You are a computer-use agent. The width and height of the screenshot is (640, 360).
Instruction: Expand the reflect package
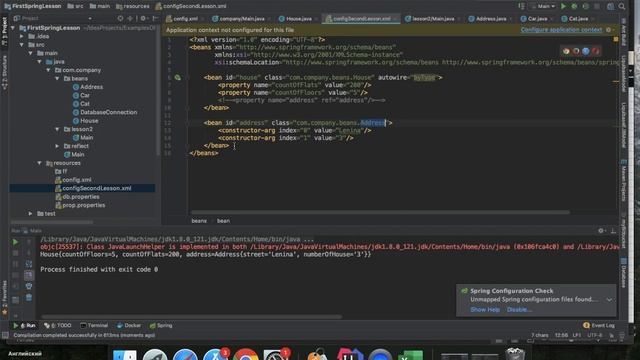(x=58, y=146)
